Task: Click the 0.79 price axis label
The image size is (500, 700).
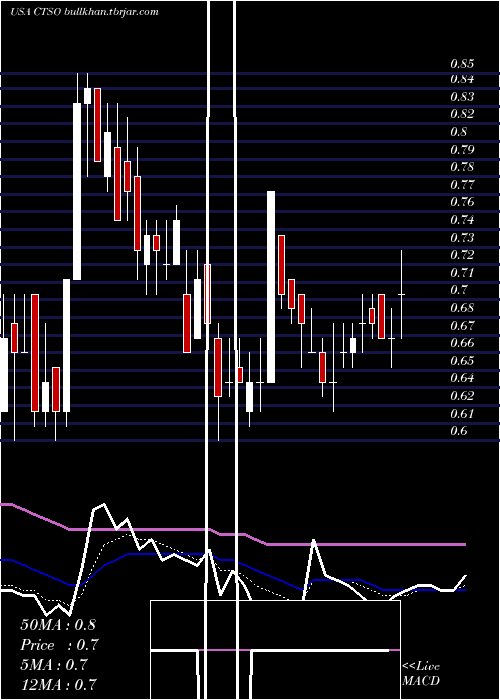Action: (x=462, y=150)
